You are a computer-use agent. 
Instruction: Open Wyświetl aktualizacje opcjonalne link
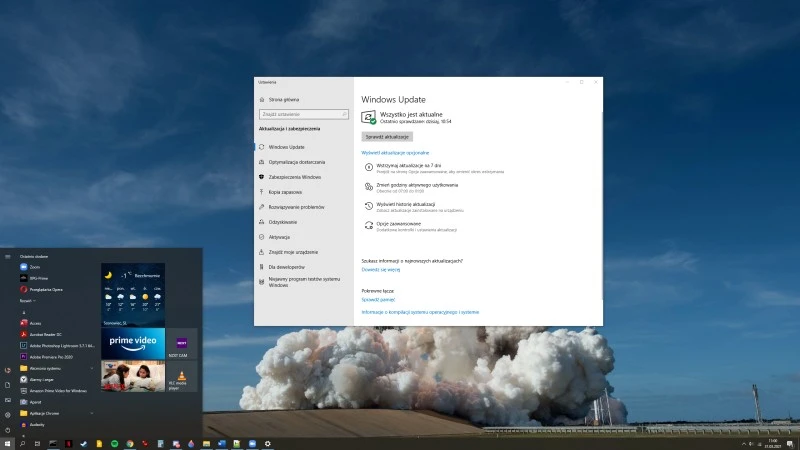395,153
